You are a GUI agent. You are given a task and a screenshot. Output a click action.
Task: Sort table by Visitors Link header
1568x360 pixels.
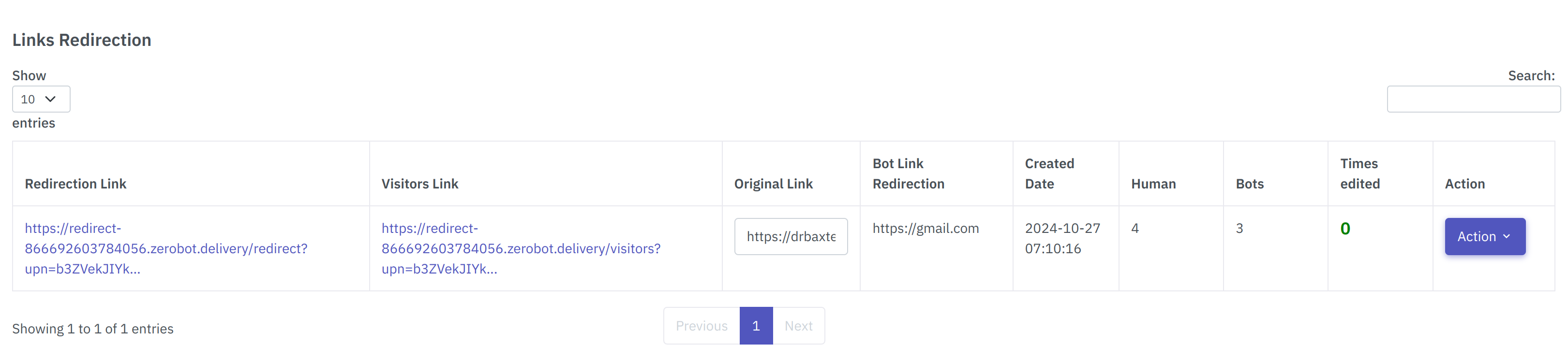419,183
